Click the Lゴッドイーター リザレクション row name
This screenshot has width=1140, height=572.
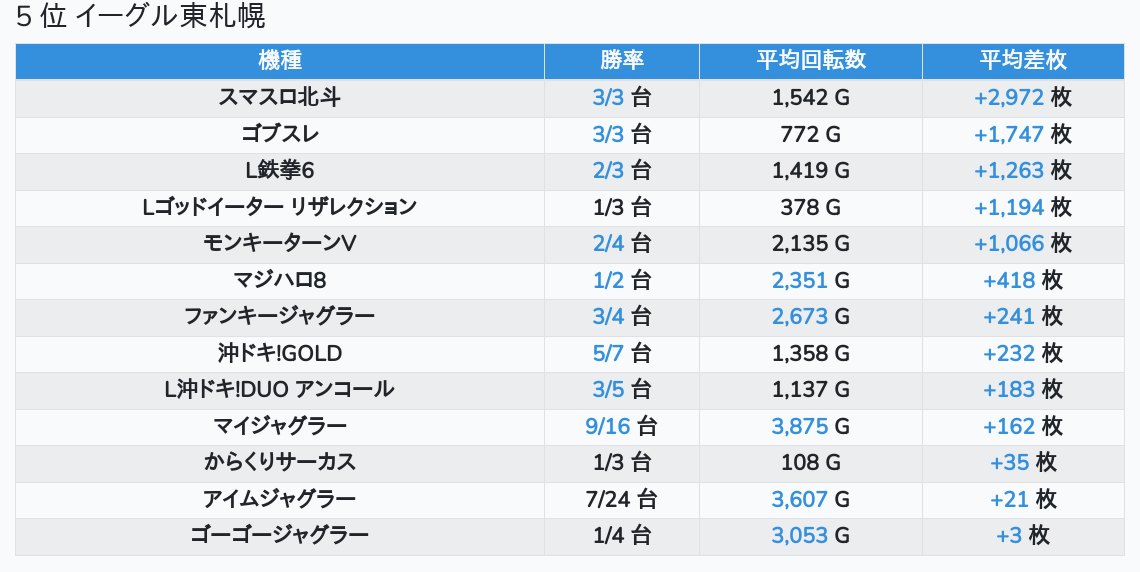[x=280, y=207]
